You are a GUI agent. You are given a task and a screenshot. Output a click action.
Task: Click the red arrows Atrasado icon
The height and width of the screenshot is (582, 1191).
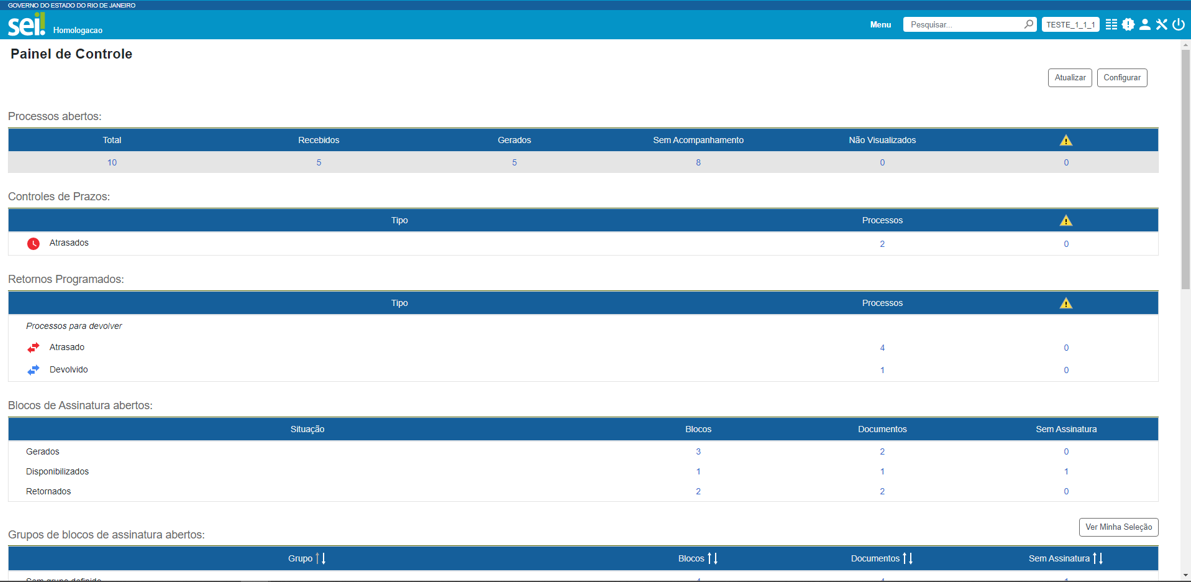(33, 348)
